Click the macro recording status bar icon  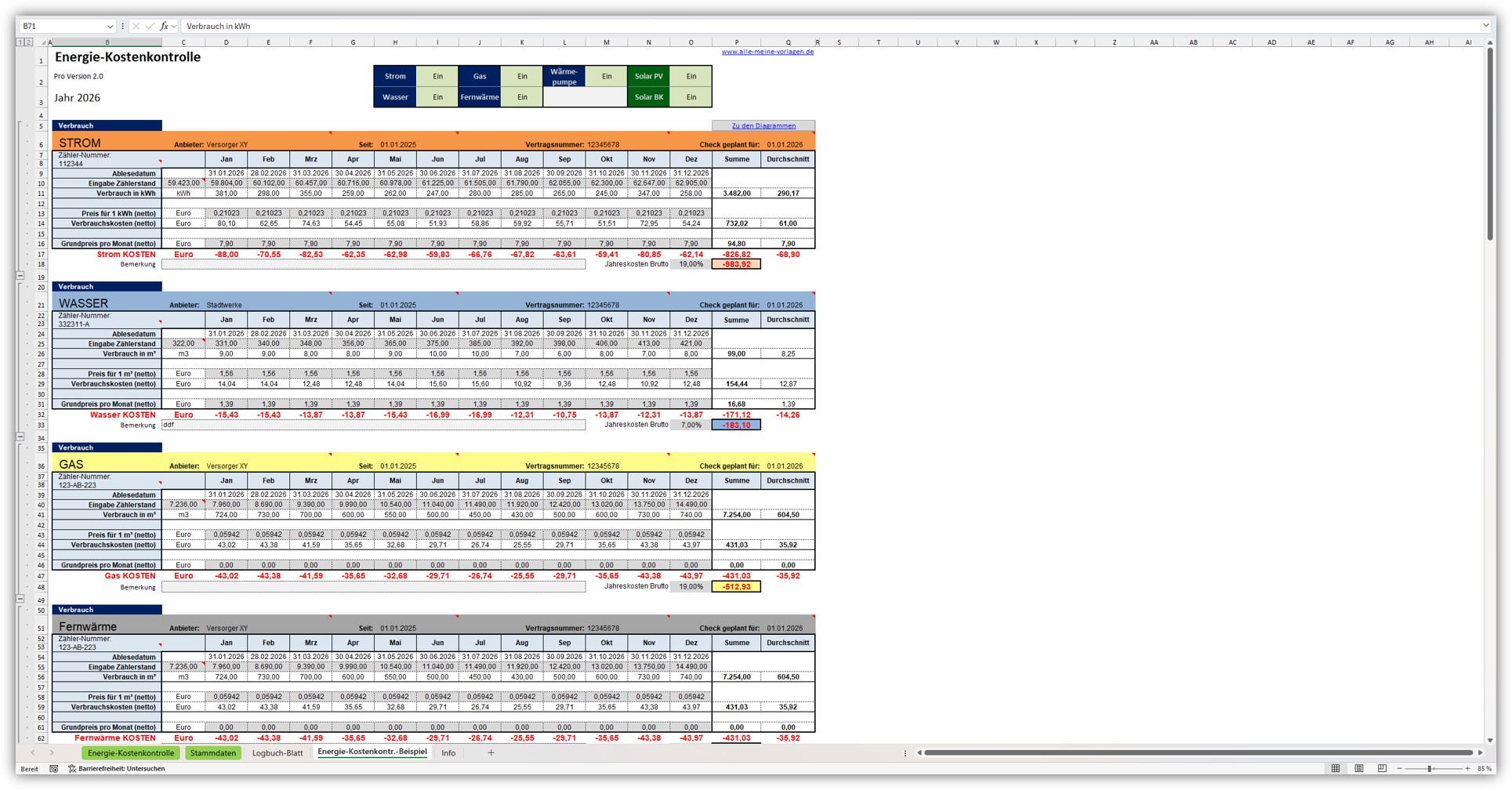click(x=54, y=769)
